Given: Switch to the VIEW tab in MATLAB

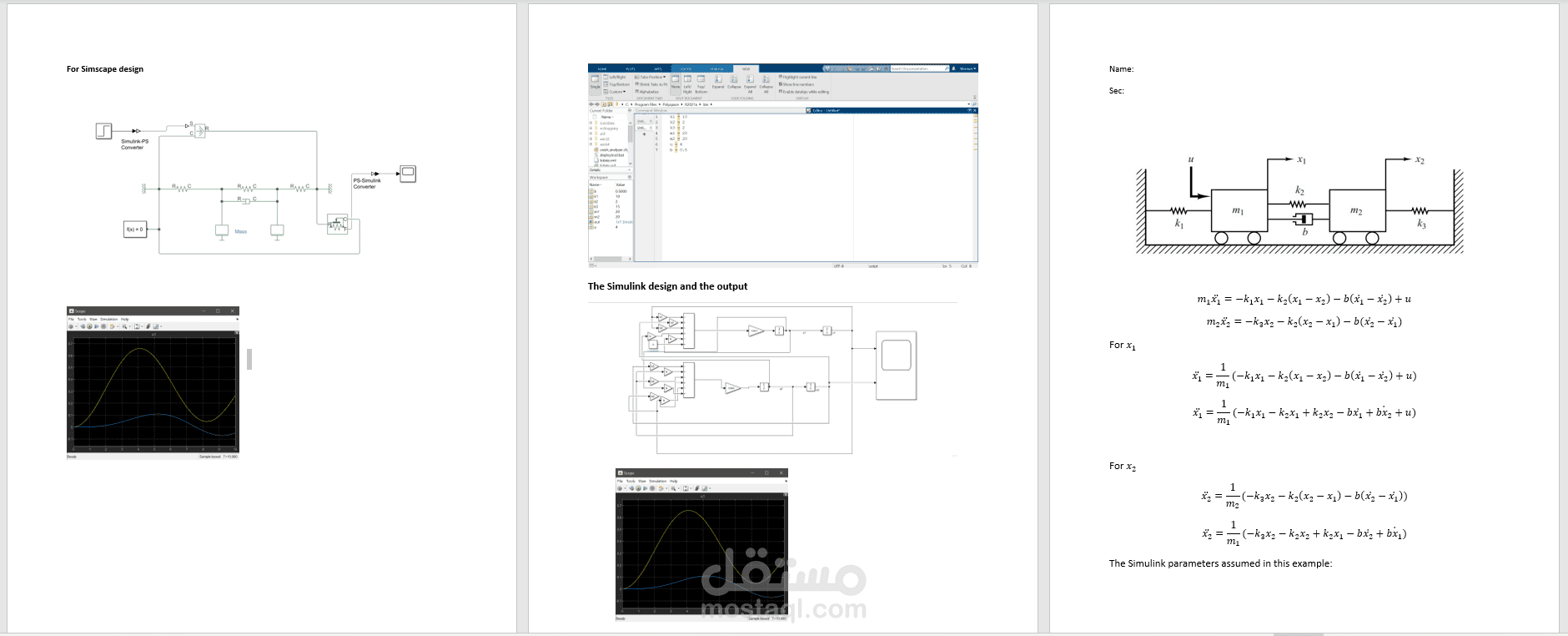Looking at the screenshot, I should (746, 68).
